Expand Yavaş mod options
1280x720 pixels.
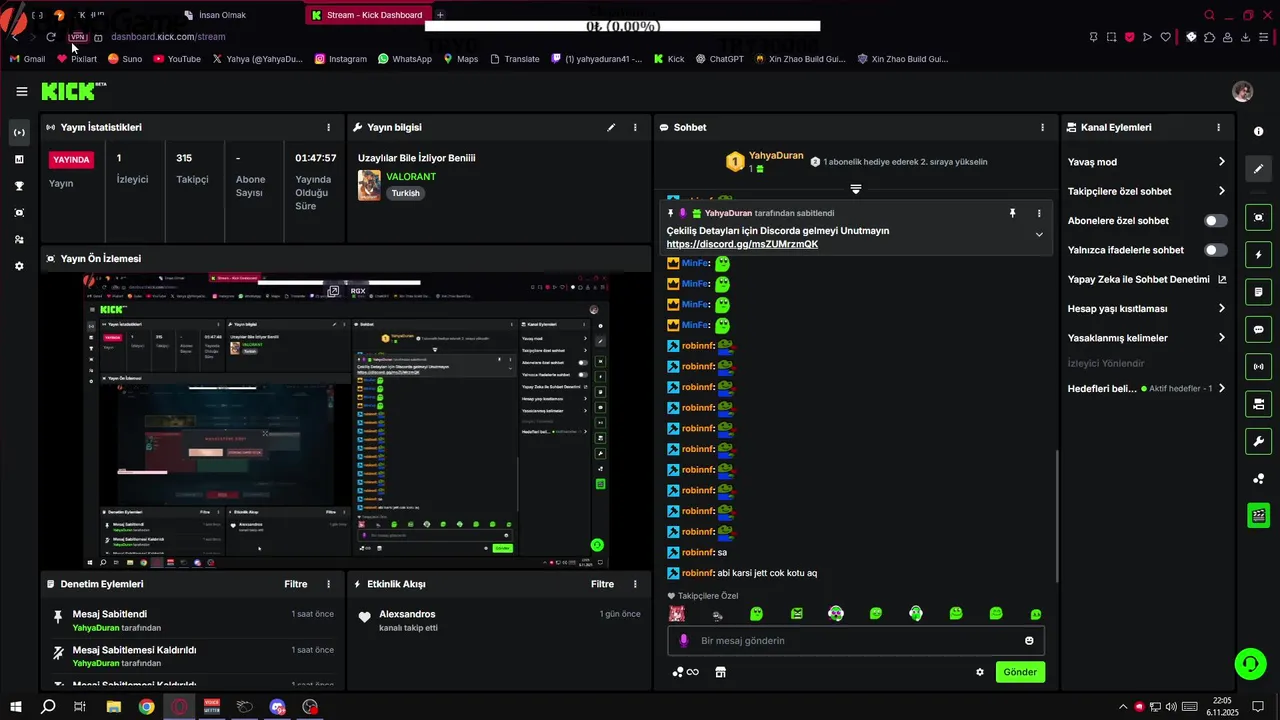1221,162
